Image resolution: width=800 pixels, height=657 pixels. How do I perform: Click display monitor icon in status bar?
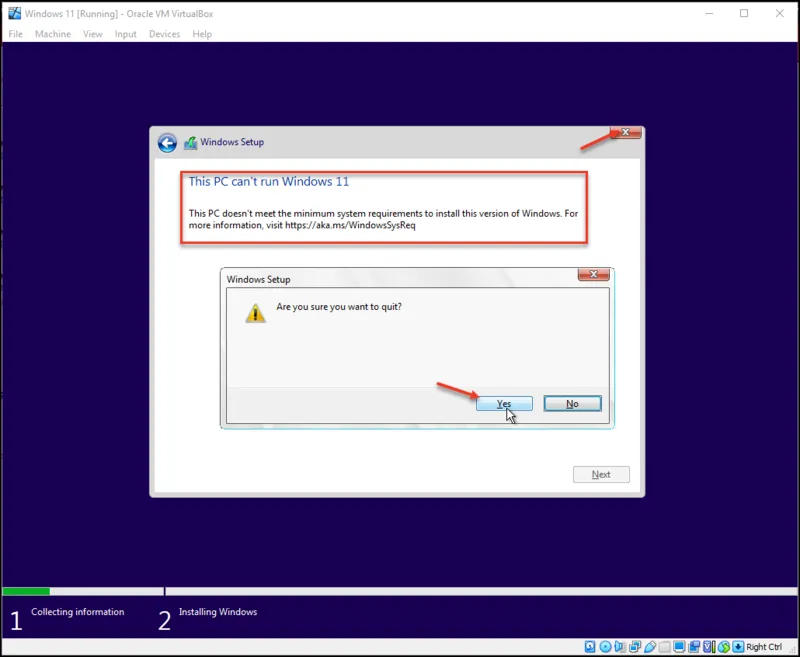point(679,647)
